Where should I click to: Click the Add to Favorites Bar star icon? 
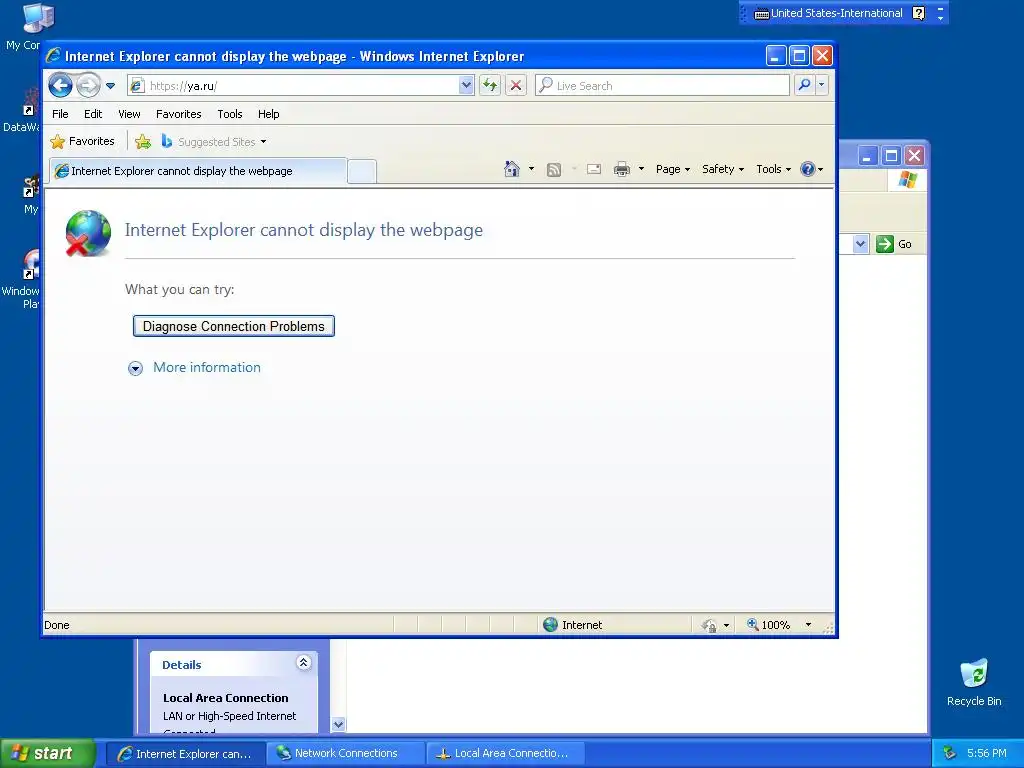[143, 142]
